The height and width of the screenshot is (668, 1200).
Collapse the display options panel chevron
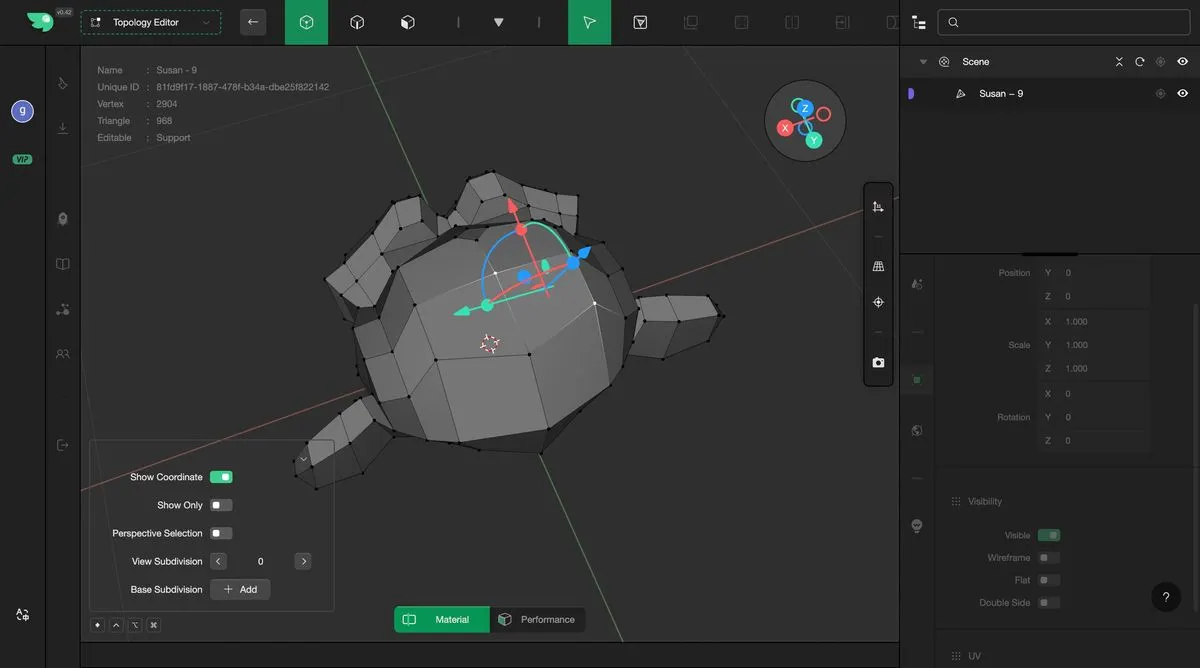[x=303, y=459]
